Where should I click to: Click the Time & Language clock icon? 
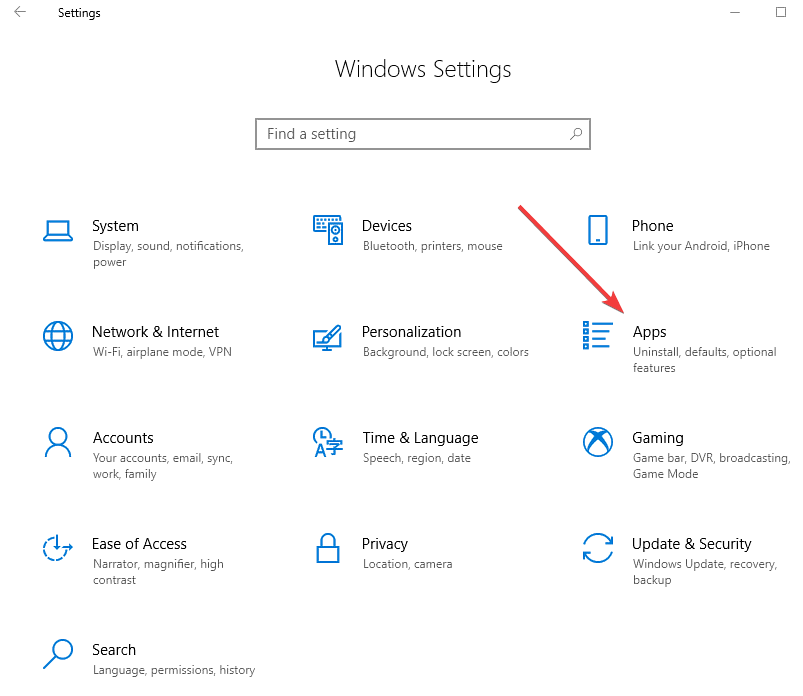click(328, 443)
